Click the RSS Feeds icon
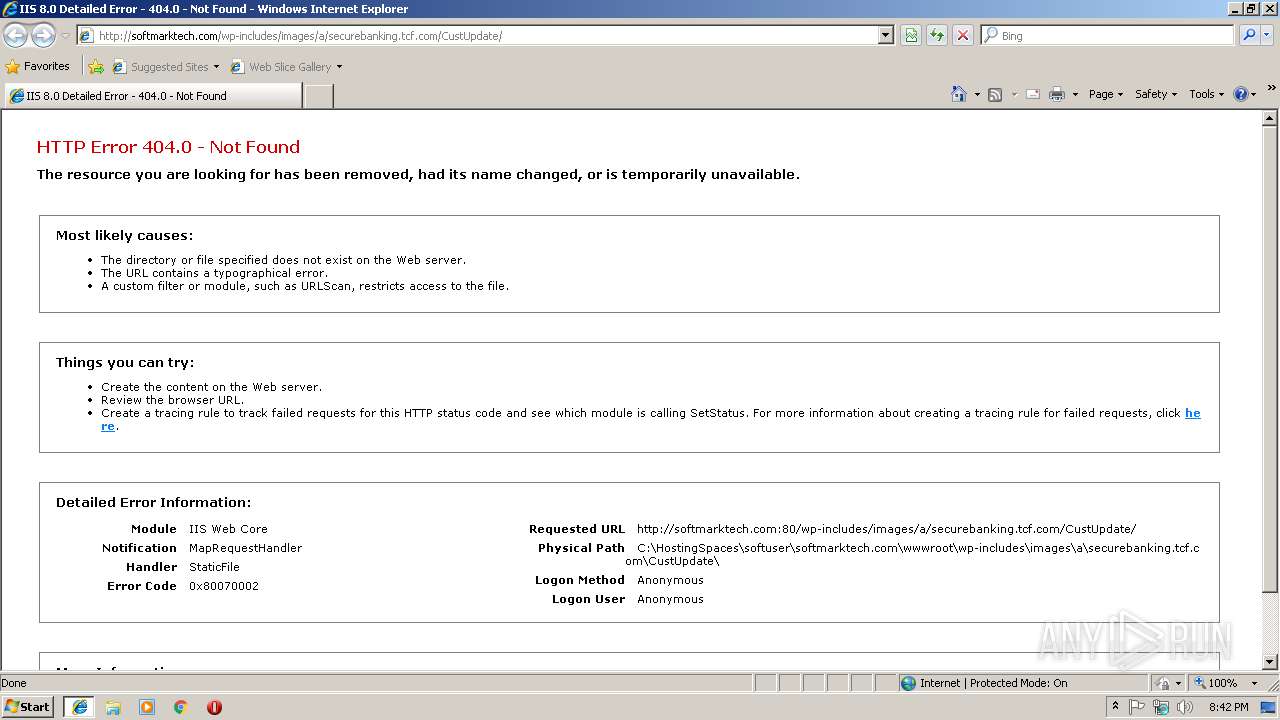1280x720 pixels. pos(995,94)
